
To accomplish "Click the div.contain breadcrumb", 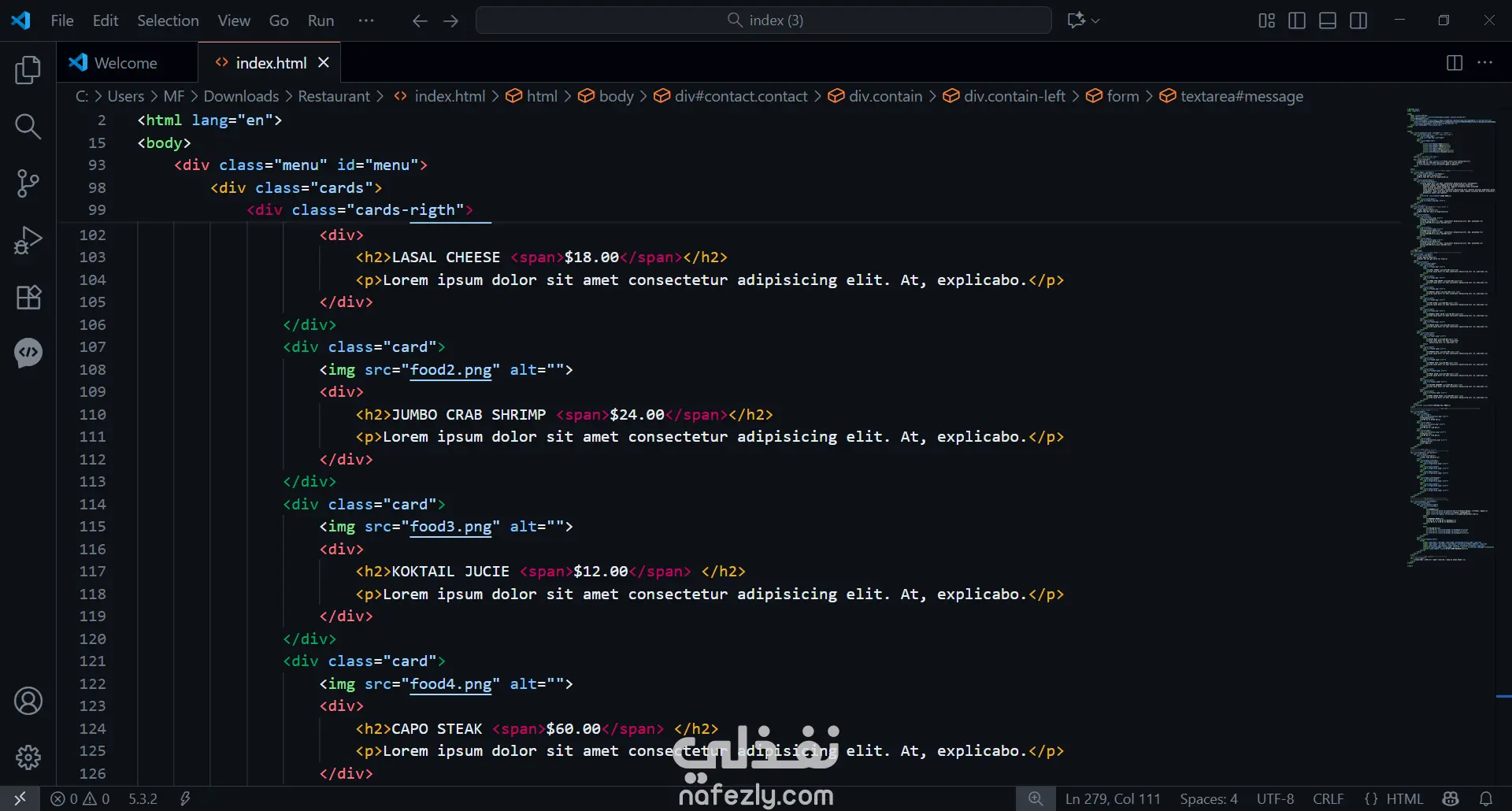I will pyautogui.click(x=875, y=96).
